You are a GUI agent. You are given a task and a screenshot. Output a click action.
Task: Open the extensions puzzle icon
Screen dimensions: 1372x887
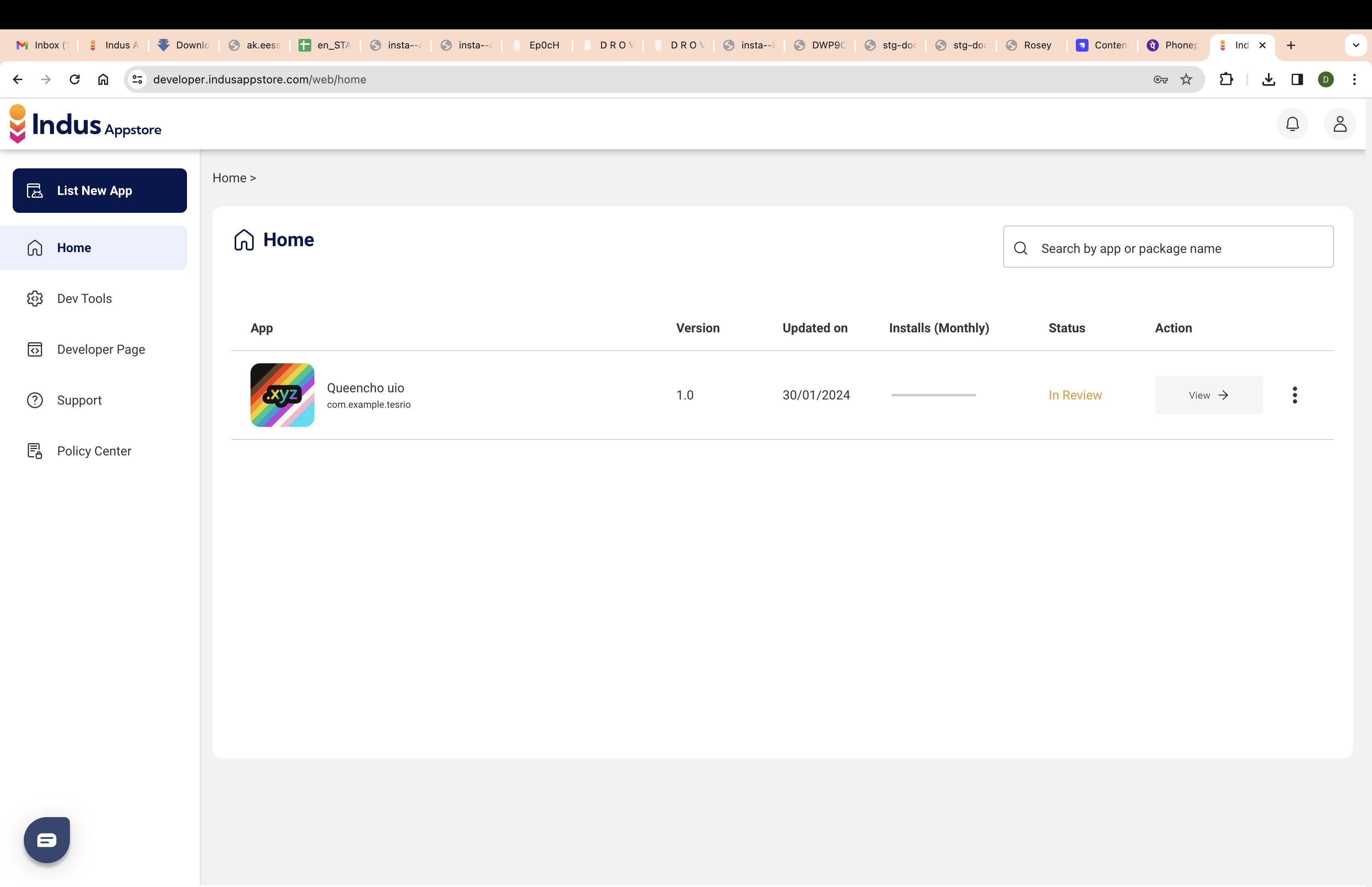[1226, 79]
